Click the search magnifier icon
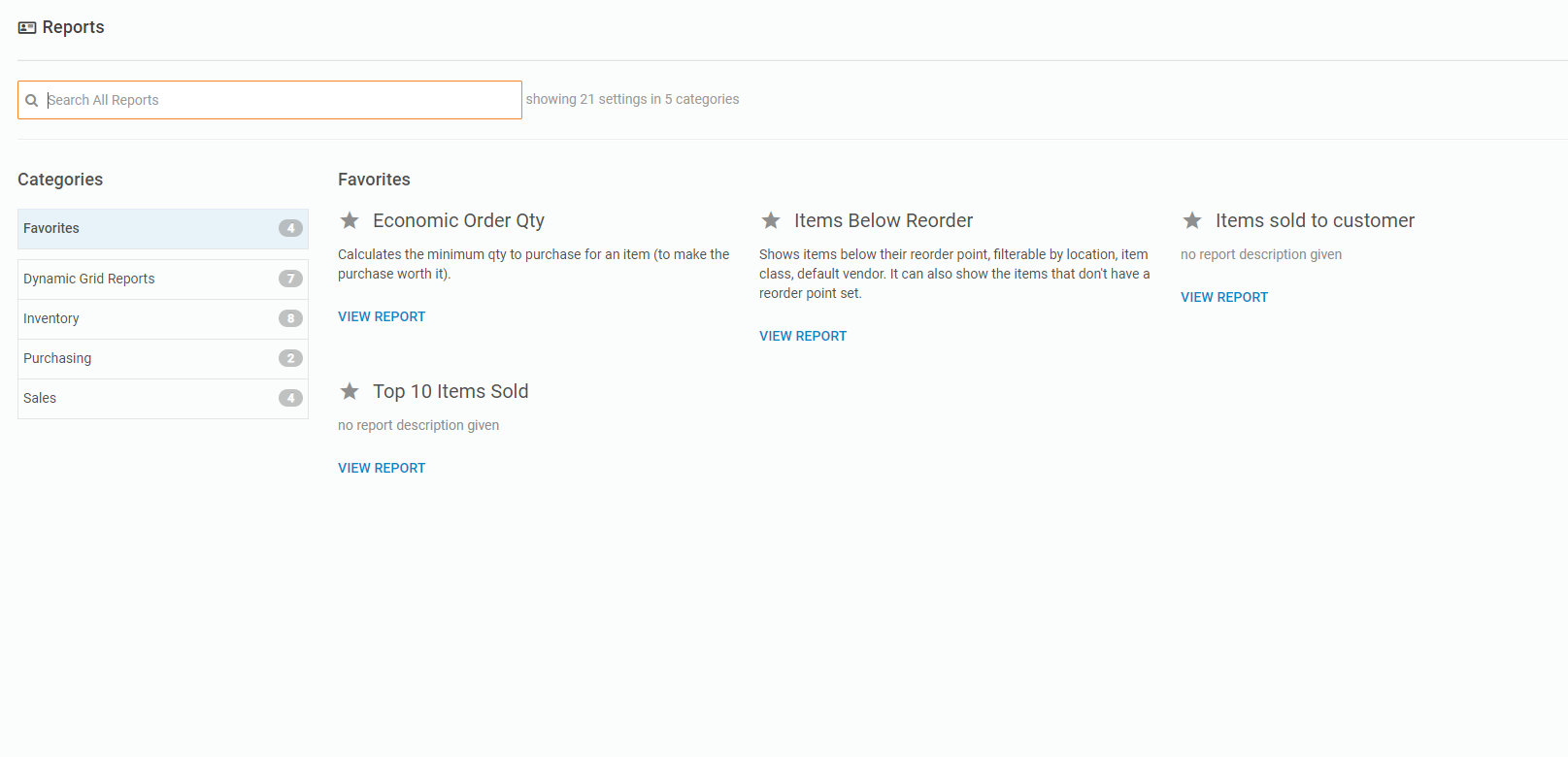The width and height of the screenshot is (1568, 757). tap(32, 100)
